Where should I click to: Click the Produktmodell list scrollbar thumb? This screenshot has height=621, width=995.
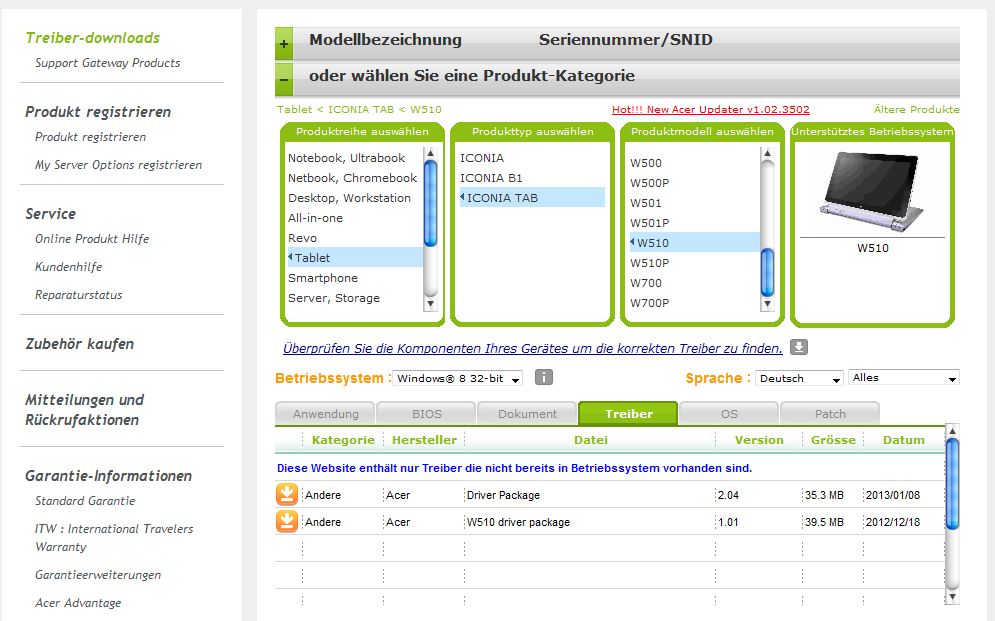(x=767, y=272)
